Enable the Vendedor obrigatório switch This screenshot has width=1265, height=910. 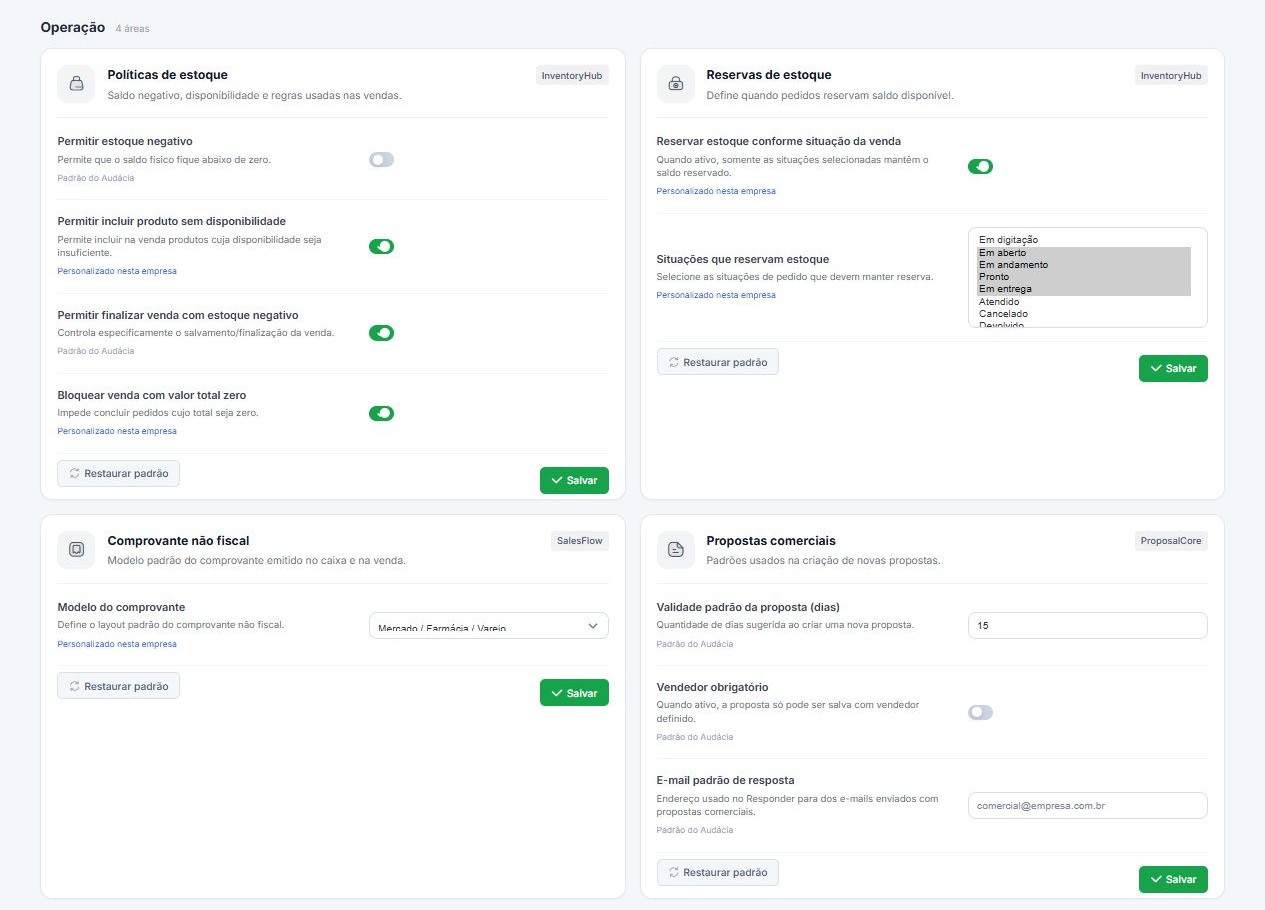point(980,712)
